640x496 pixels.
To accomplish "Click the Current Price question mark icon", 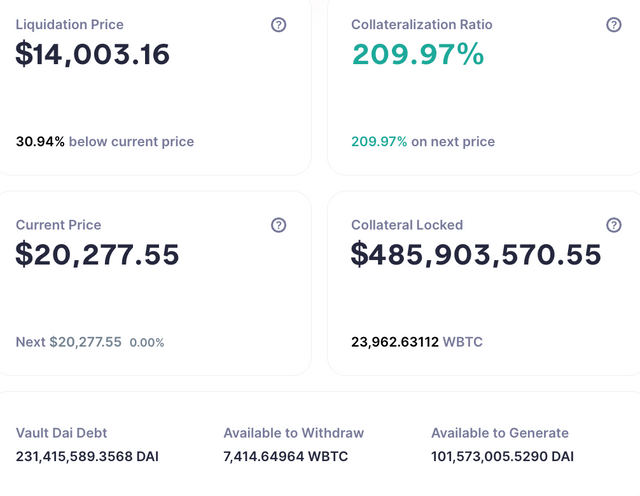I will pyautogui.click(x=279, y=226).
